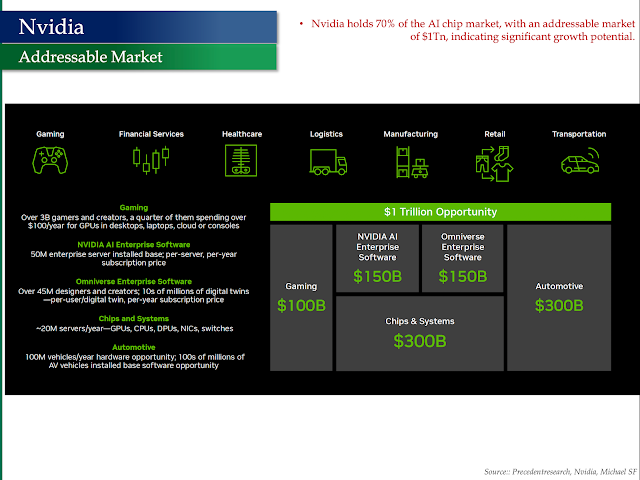This screenshot has width=640, height=480.
Task: Click the 'Transportation' label
Action: click(579, 134)
